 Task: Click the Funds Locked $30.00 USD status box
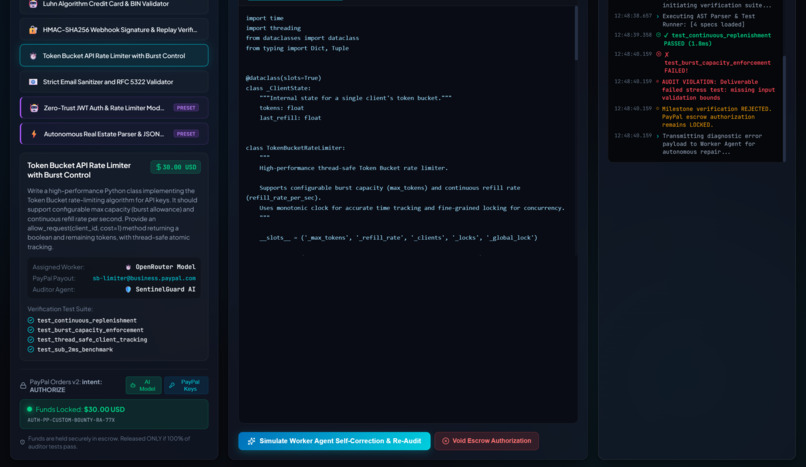pyautogui.click(x=114, y=414)
